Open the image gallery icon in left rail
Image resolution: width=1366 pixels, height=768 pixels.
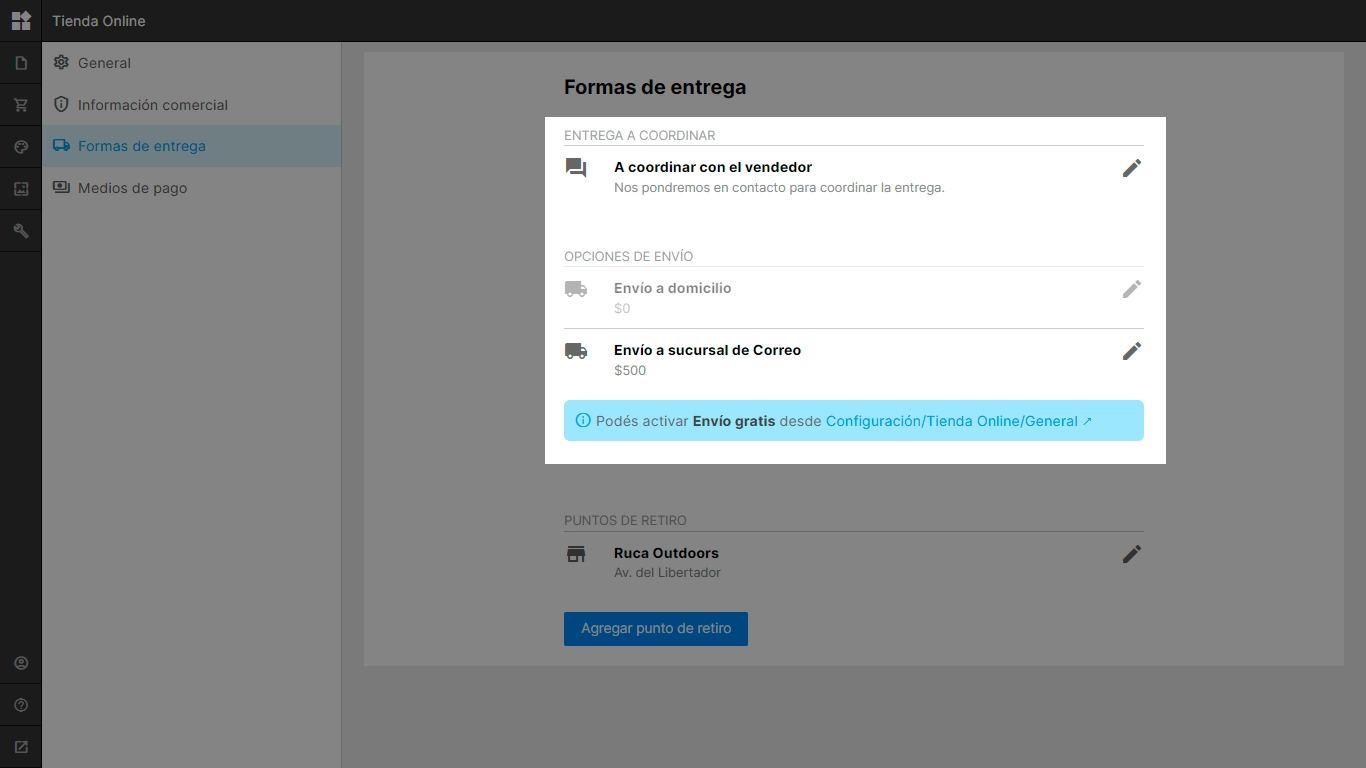tap(21, 189)
